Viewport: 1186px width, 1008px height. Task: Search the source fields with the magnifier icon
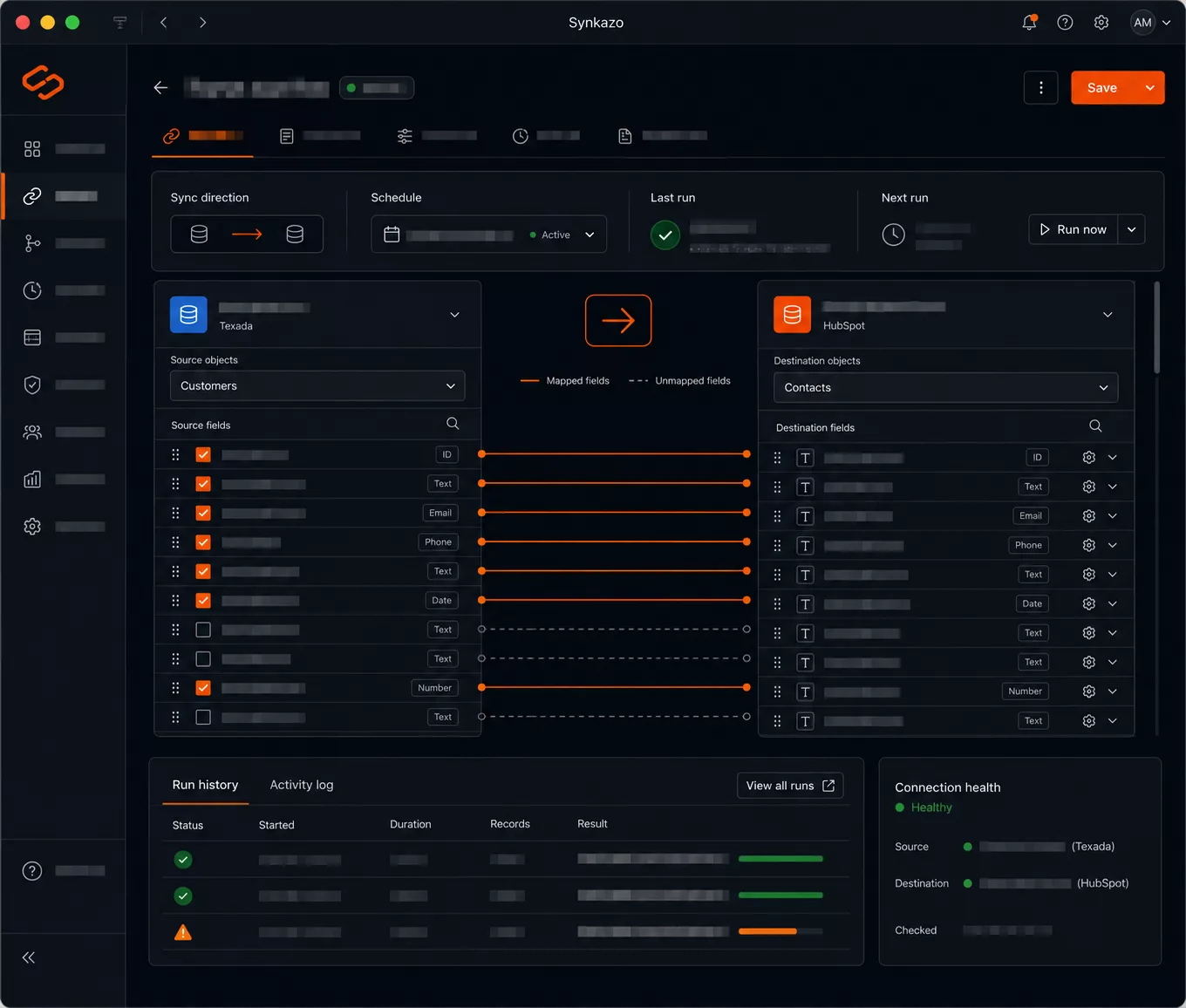pos(453,424)
